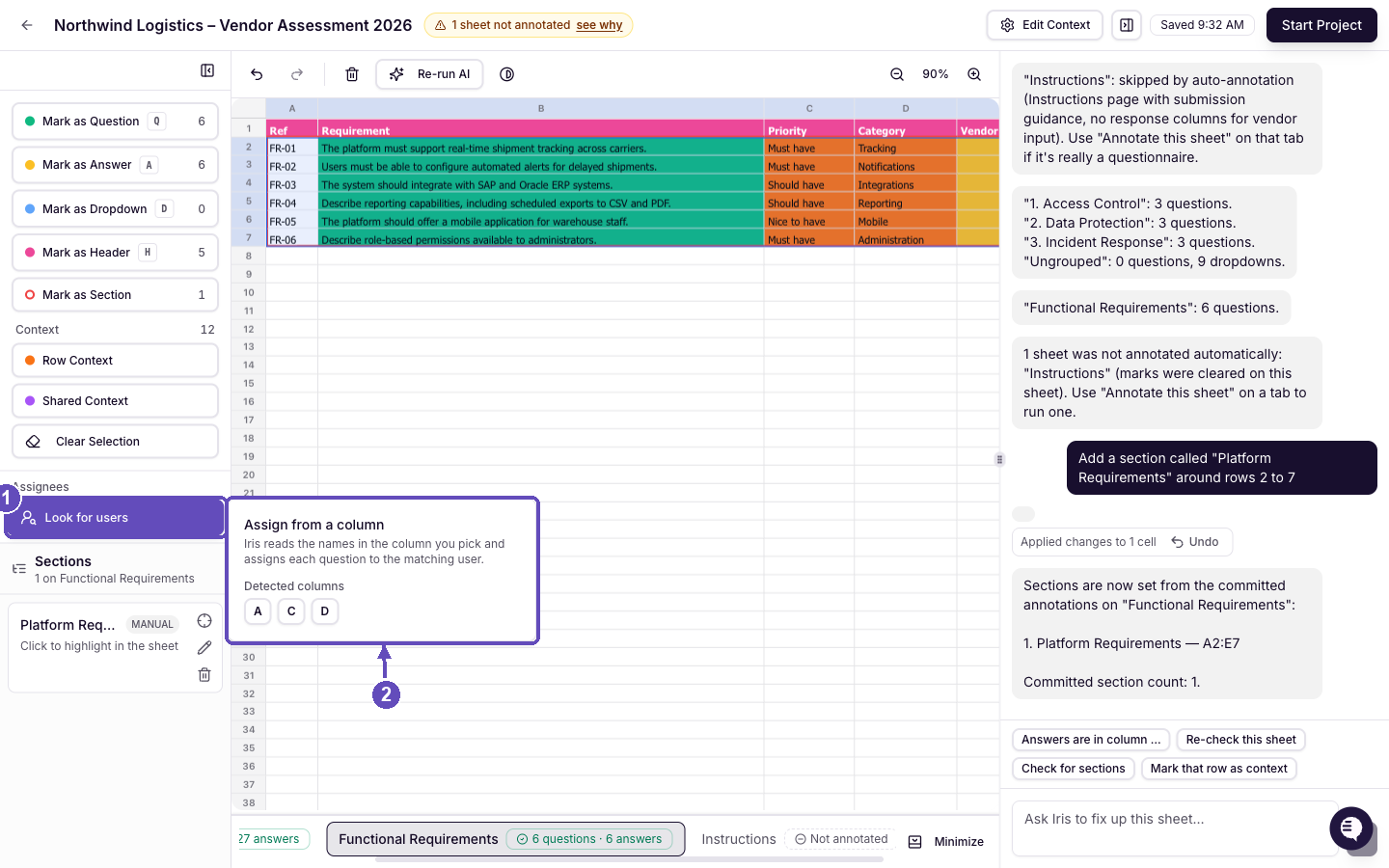The width and height of the screenshot is (1389, 868).
Task: Open the 'see why' link
Action: pos(599,25)
